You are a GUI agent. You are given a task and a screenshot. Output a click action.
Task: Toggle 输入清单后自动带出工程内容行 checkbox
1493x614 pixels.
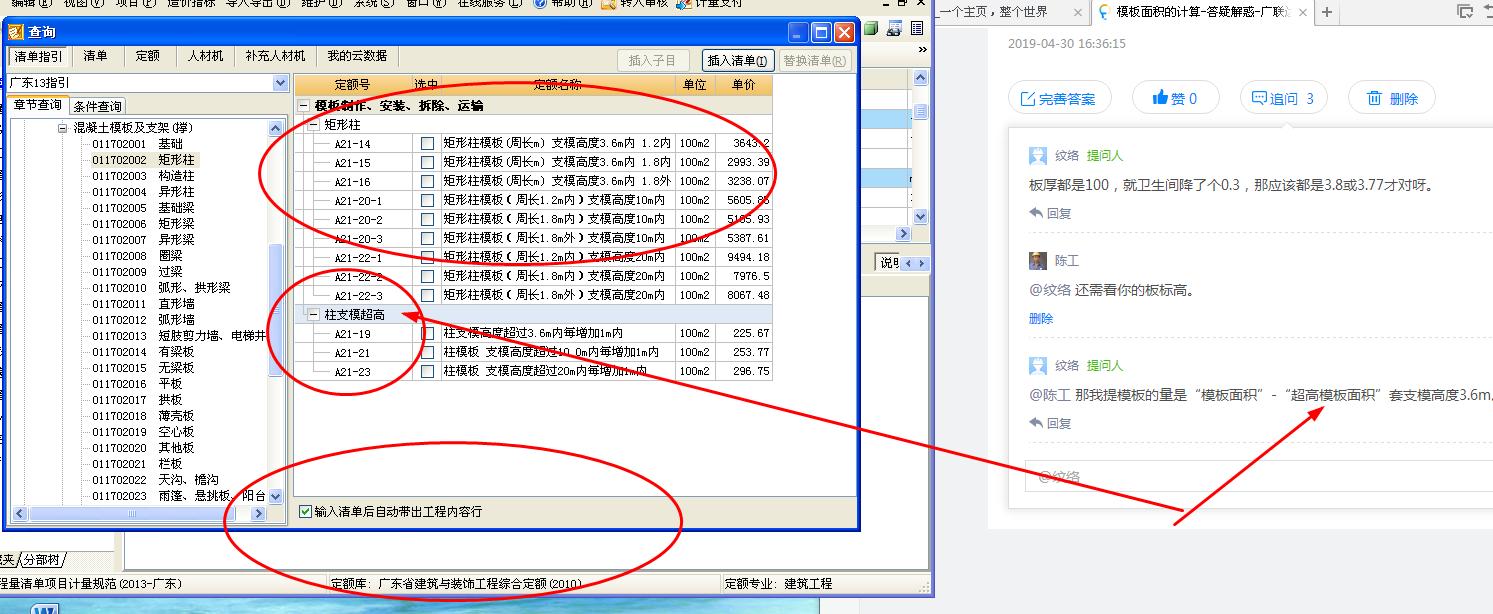306,512
